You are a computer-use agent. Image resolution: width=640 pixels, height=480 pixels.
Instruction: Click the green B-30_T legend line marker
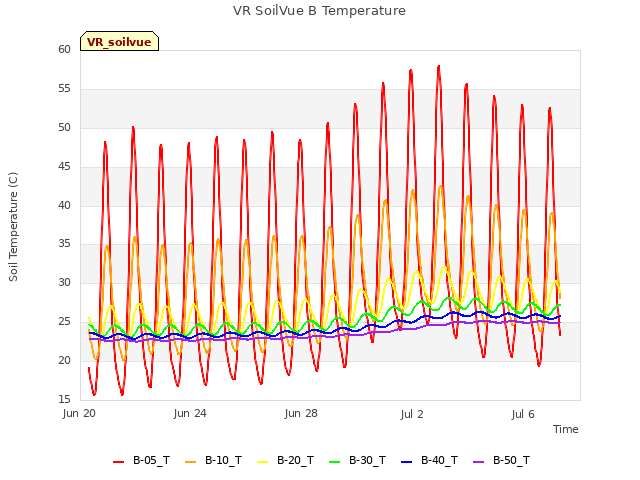334,462
